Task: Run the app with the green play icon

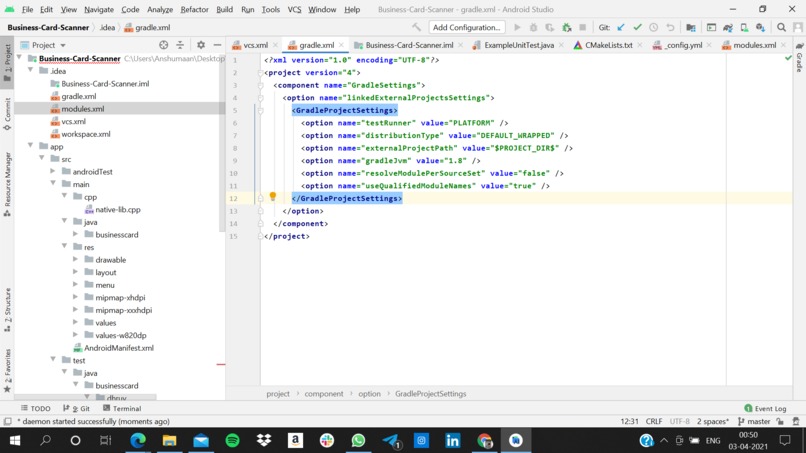Action: (x=517, y=27)
